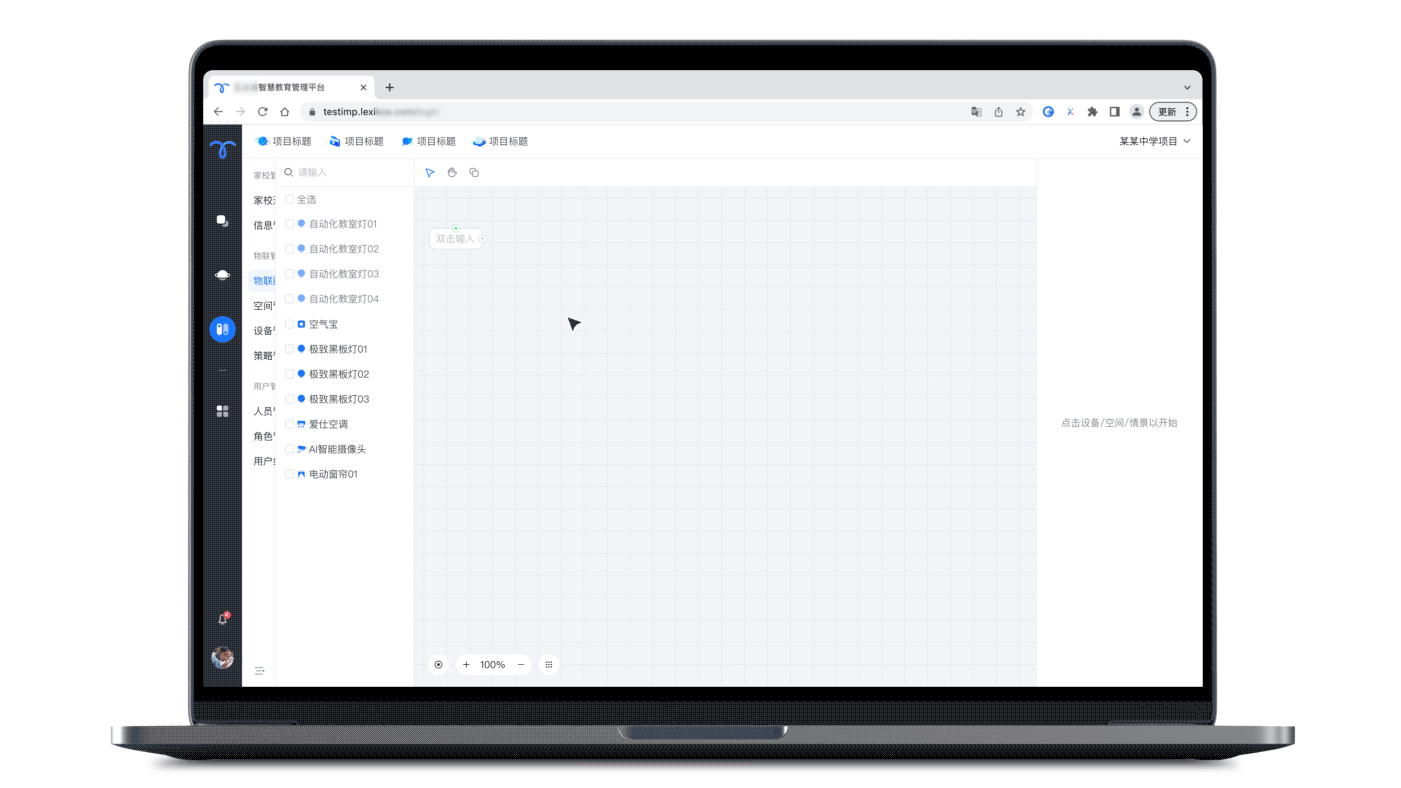Check 爱仕空调 checkbox
This screenshot has width=1401, height=788.
click(289, 424)
